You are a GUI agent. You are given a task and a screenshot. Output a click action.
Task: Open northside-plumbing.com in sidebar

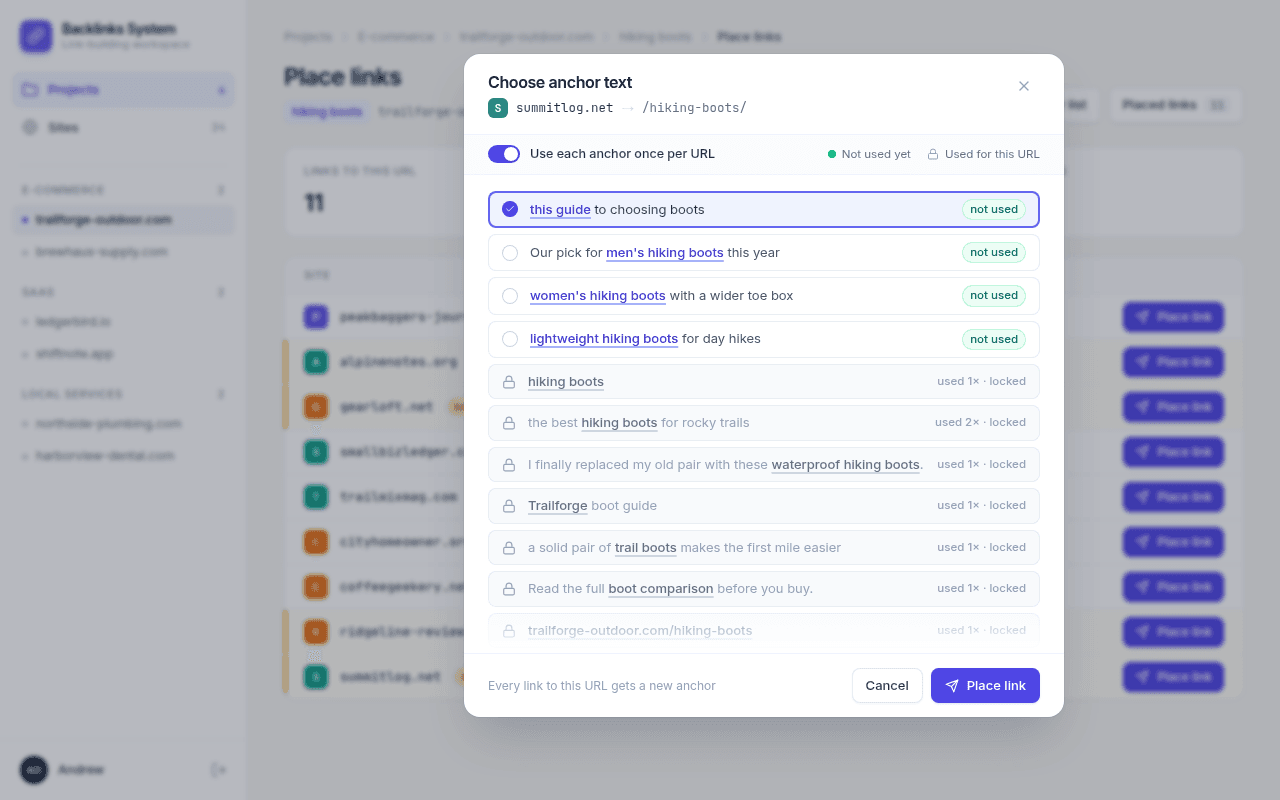coord(124,424)
